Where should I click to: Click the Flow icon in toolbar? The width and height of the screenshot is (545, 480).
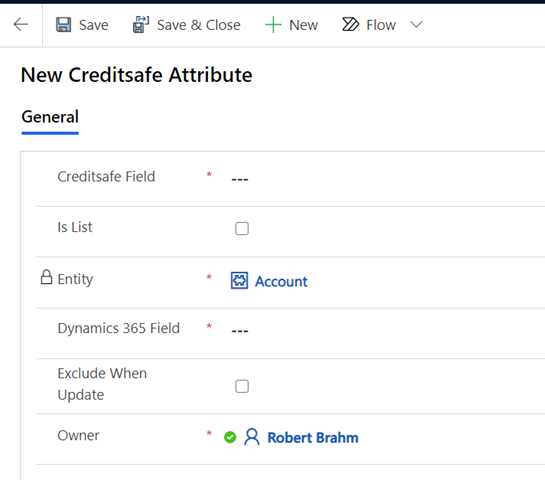pyautogui.click(x=350, y=24)
